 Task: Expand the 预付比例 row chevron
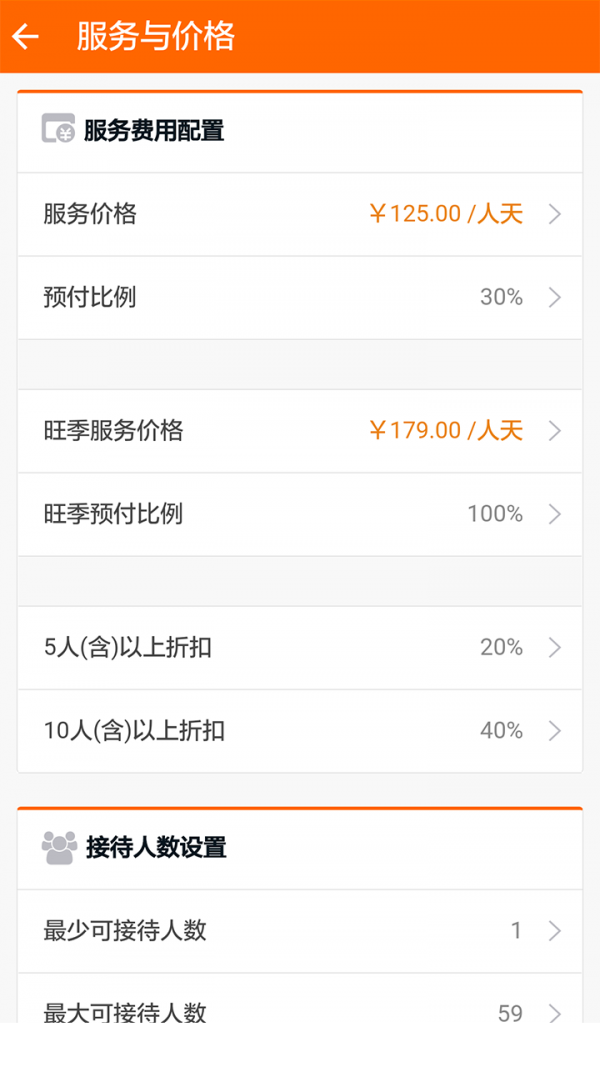(x=555, y=297)
